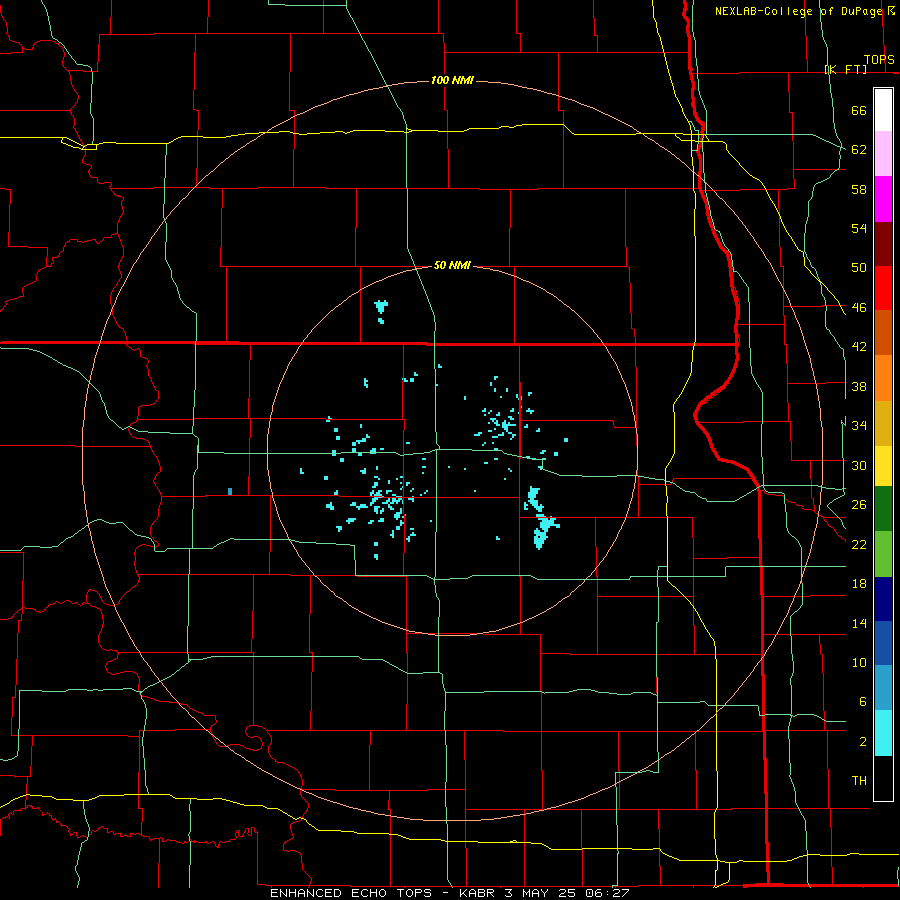This screenshot has height=900, width=900.
Task: Click the '50 NMI' range ring label
Action: click(x=452, y=265)
